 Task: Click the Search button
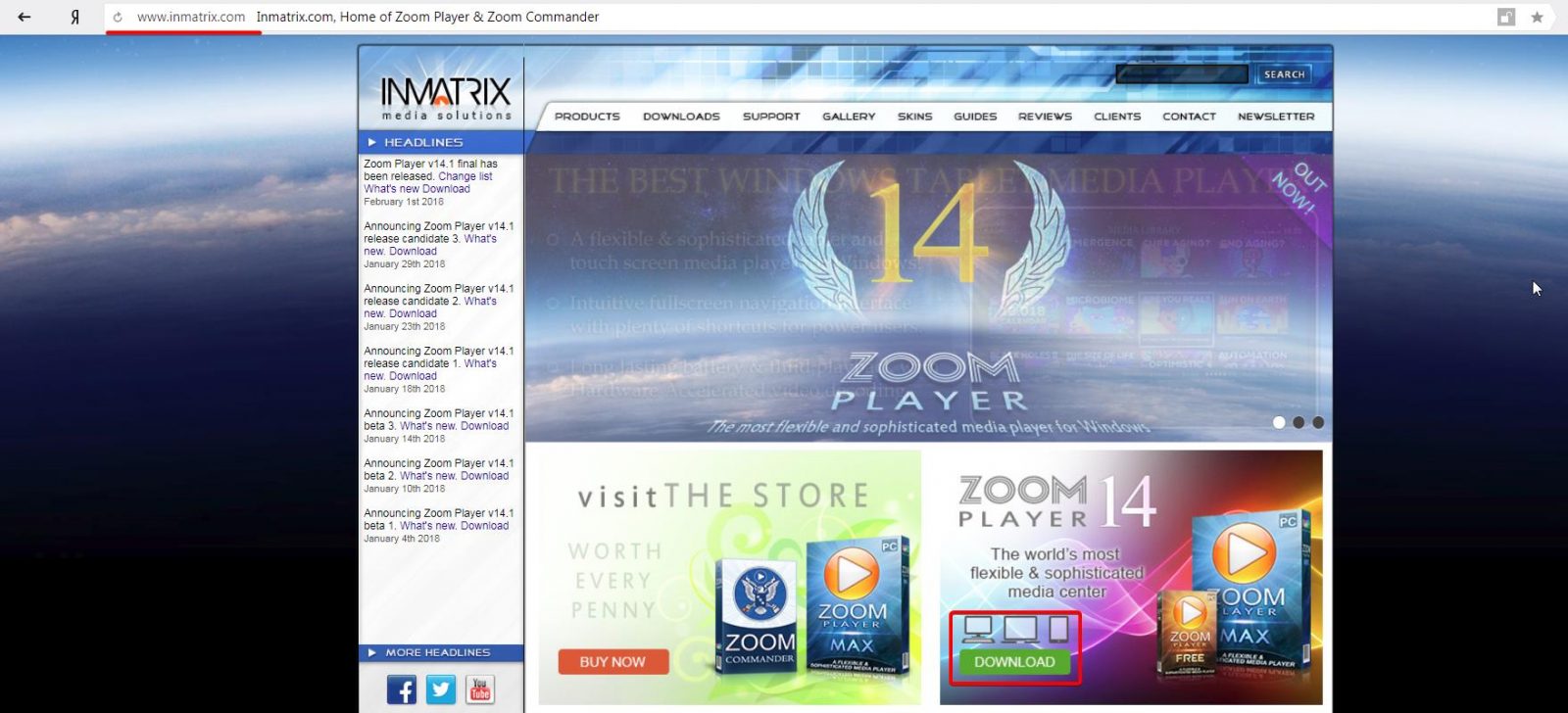(1284, 74)
